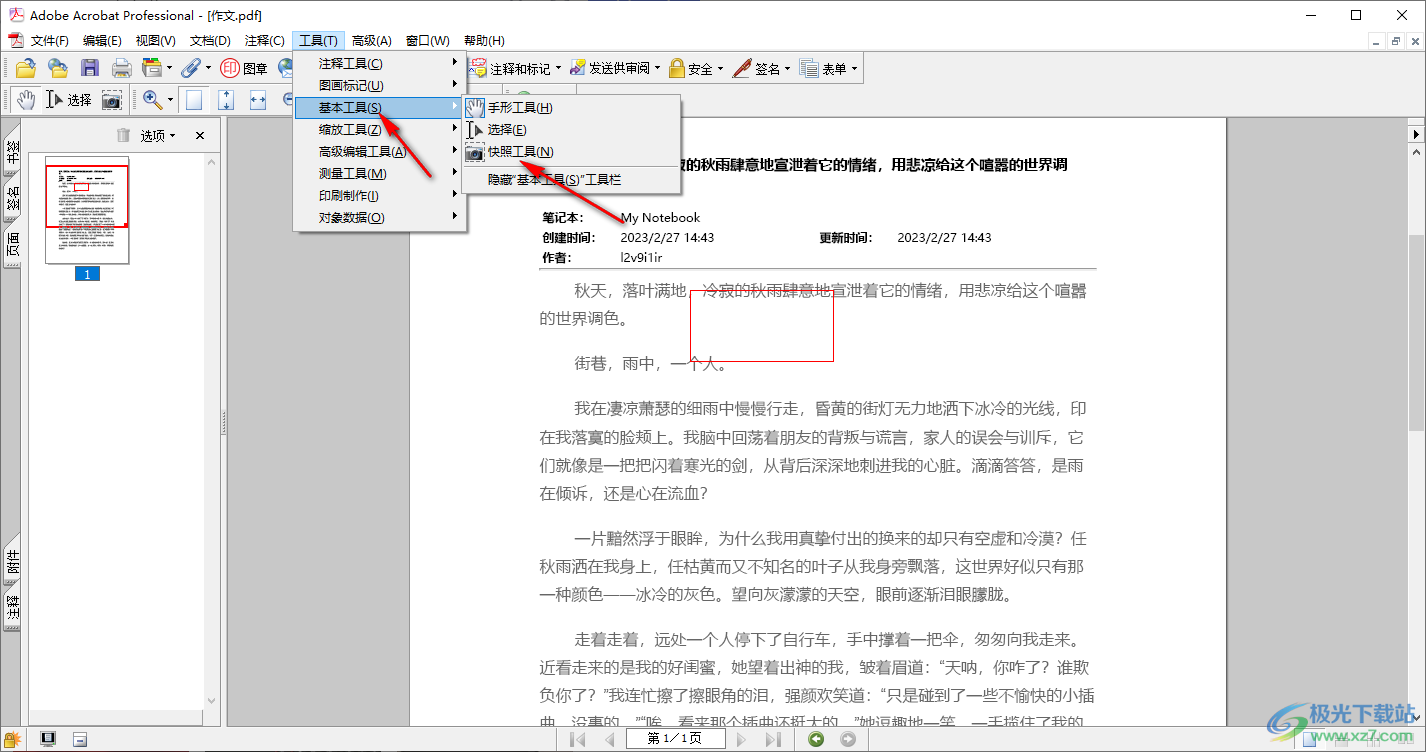Click the Snapshot camera icon in toolbar
Image resolution: width=1426 pixels, height=752 pixels.
tap(112, 100)
